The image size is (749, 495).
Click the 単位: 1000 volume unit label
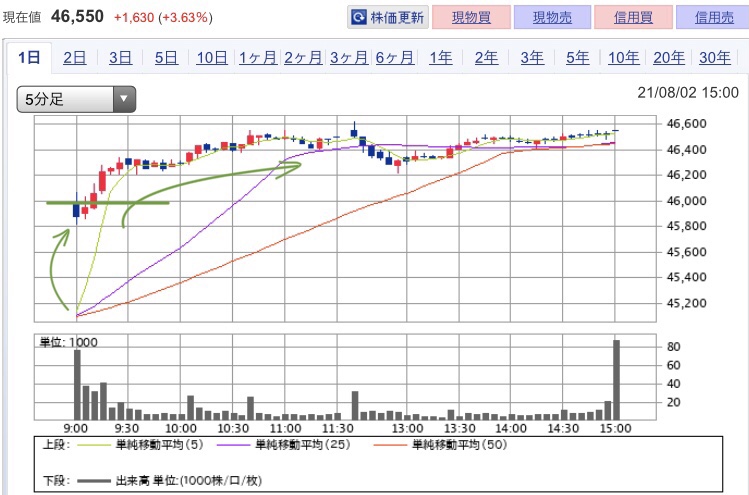coord(68,342)
